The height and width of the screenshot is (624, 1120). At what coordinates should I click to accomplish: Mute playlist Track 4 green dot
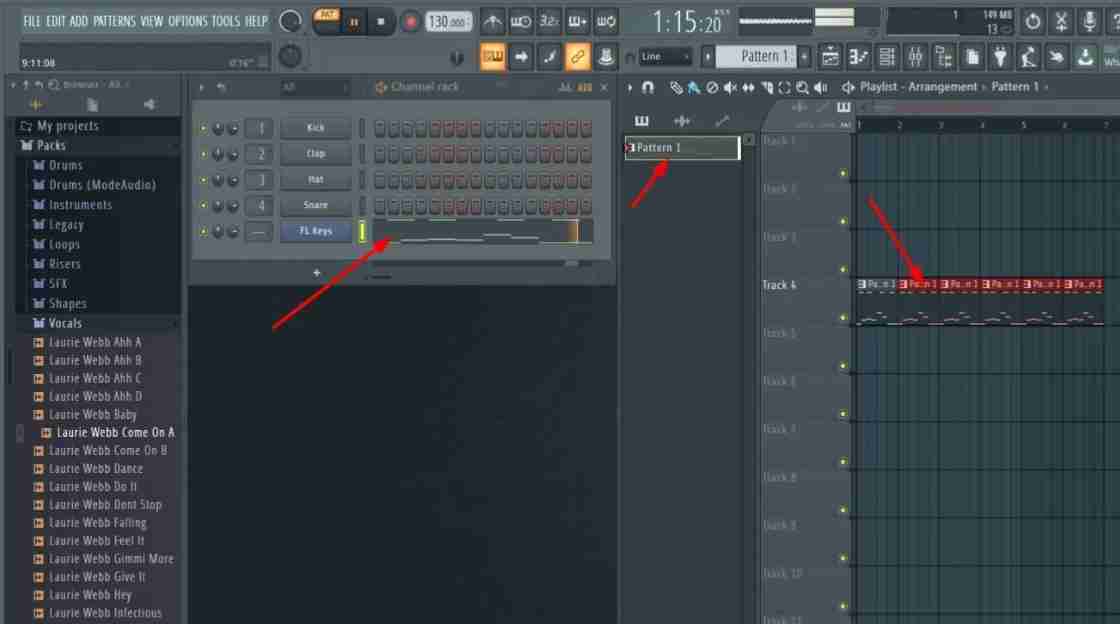tap(843, 317)
